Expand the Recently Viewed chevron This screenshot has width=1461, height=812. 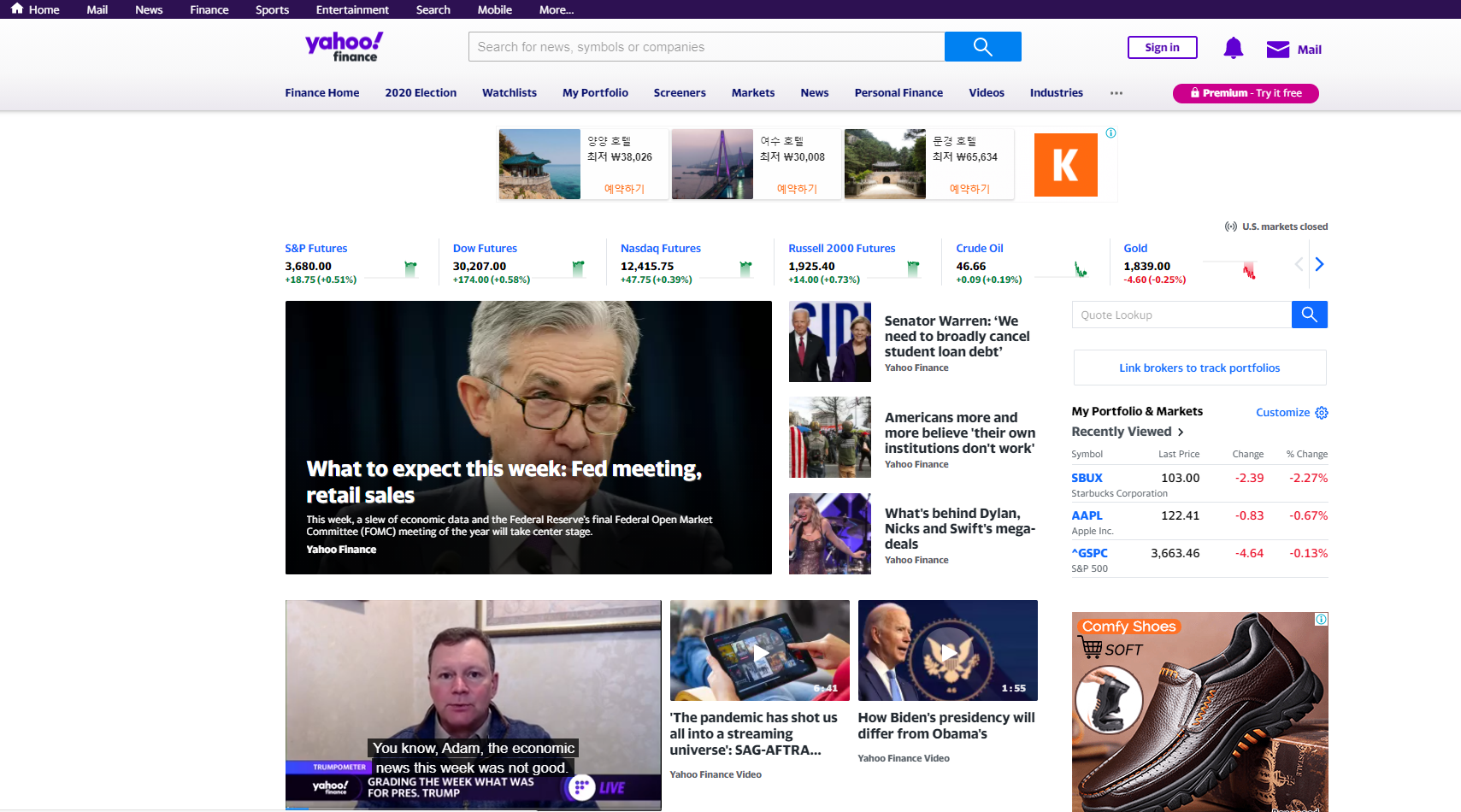coord(1181,432)
